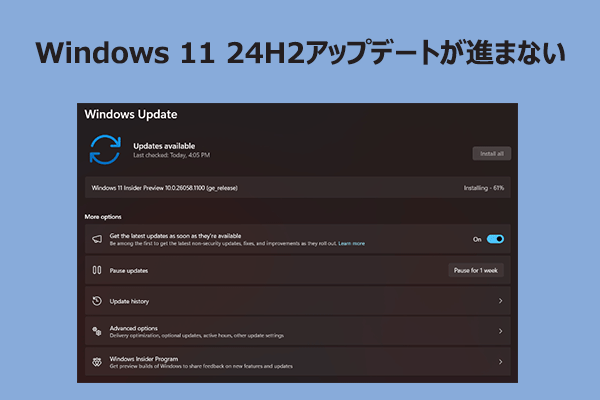
Task: Click the Last checked: Today, 4:05 PM text
Action: (171, 155)
